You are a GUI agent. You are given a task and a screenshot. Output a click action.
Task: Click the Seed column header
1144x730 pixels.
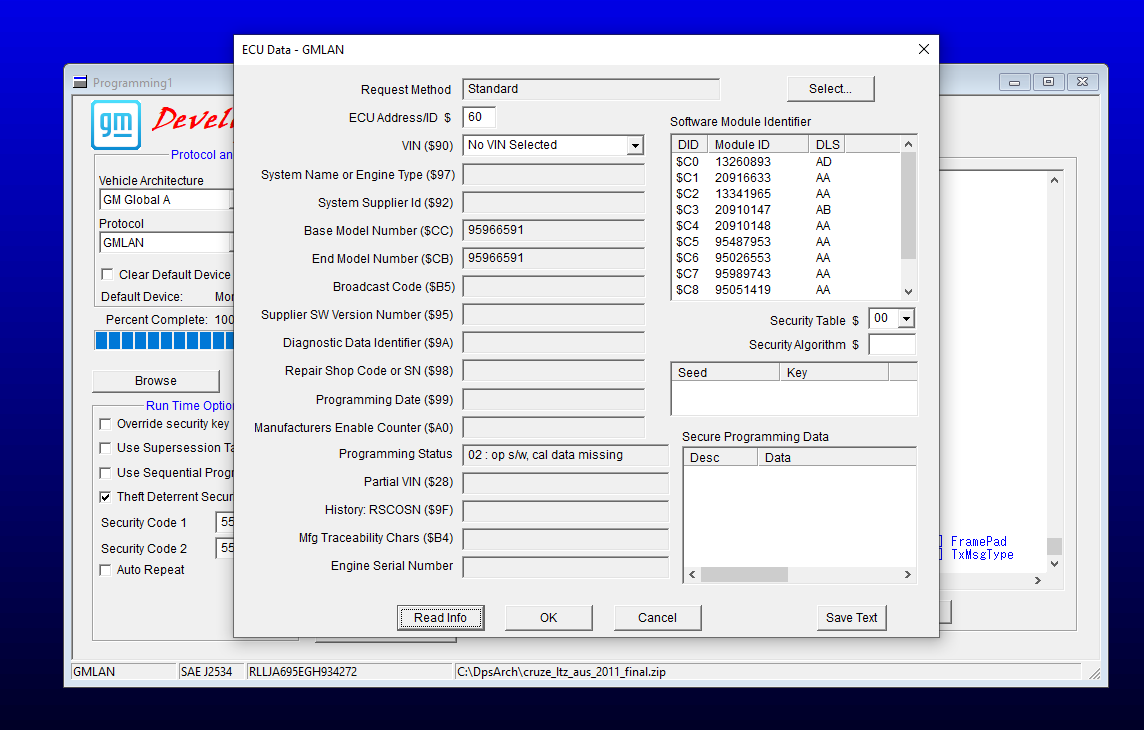point(725,373)
